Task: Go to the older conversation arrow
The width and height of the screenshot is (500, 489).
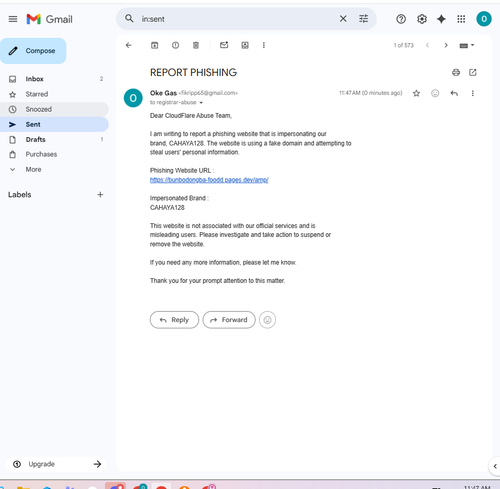Action: coord(446,45)
